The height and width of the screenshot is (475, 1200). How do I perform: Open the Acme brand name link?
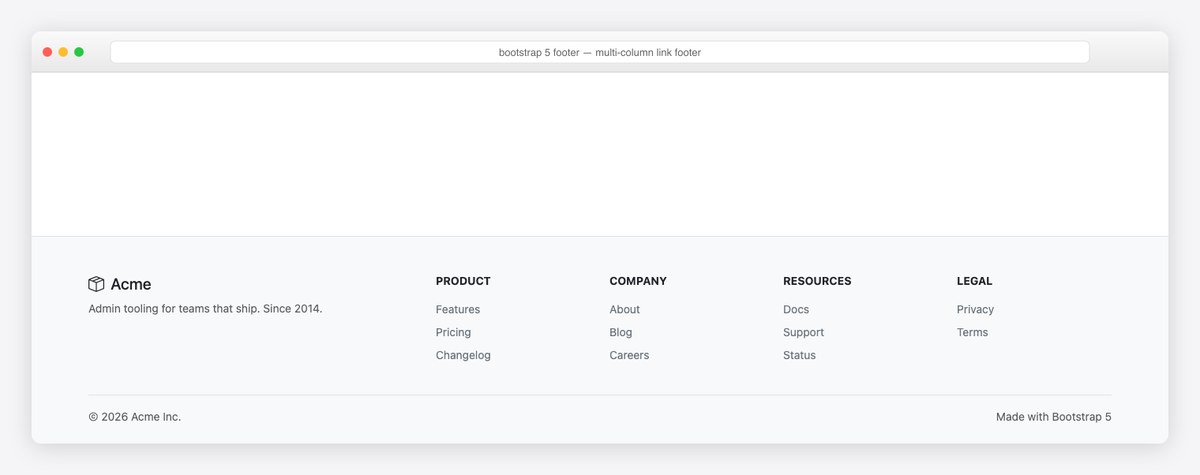[131, 284]
